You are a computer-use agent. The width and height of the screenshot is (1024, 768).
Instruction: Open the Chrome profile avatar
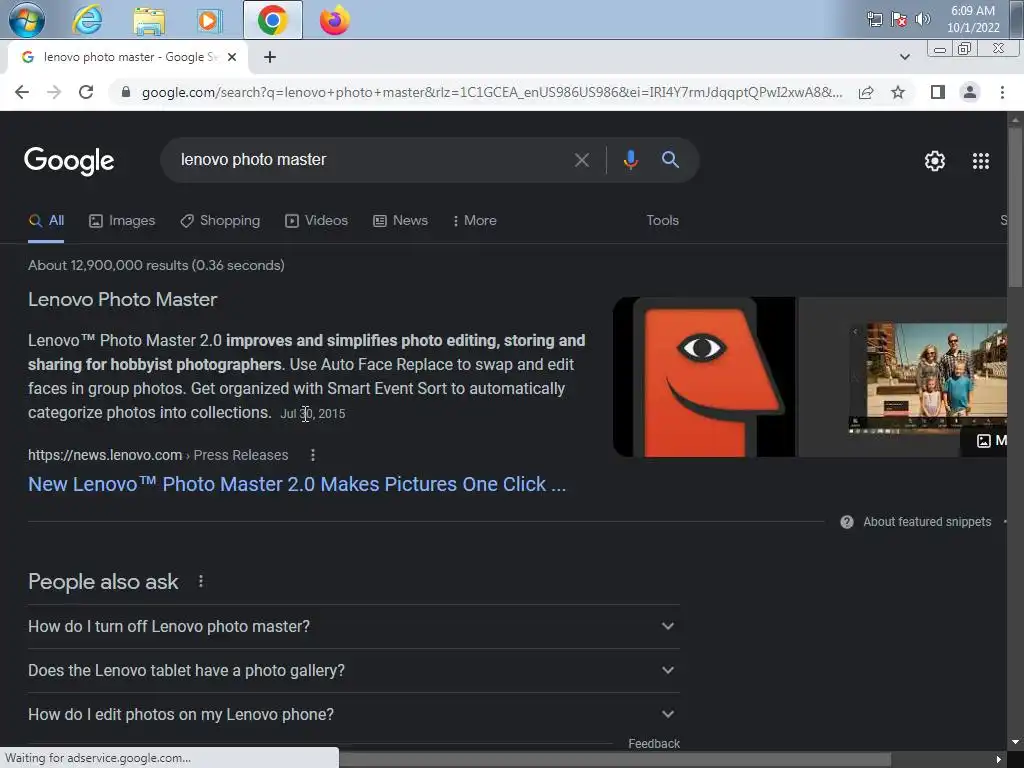pos(970,92)
